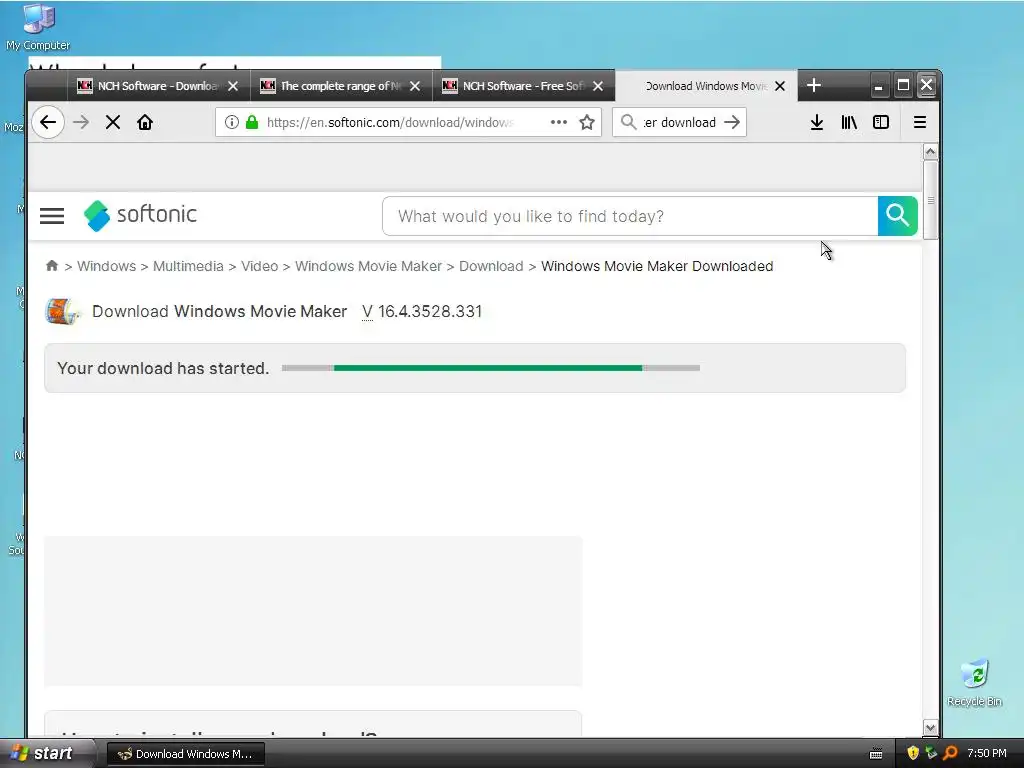Click the Softonic 'What would you like to find' field
Viewport: 1024px width, 768px height.
coord(630,216)
